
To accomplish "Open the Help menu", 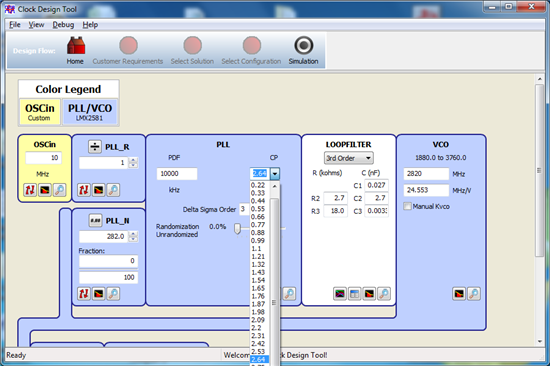I will (90, 25).
